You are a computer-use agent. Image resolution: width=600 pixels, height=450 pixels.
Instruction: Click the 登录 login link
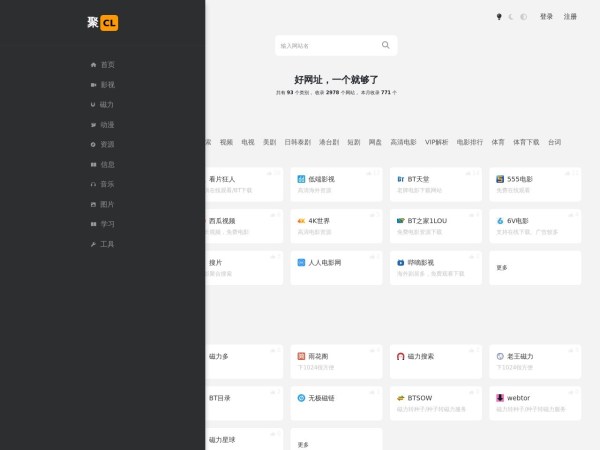[x=546, y=17]
